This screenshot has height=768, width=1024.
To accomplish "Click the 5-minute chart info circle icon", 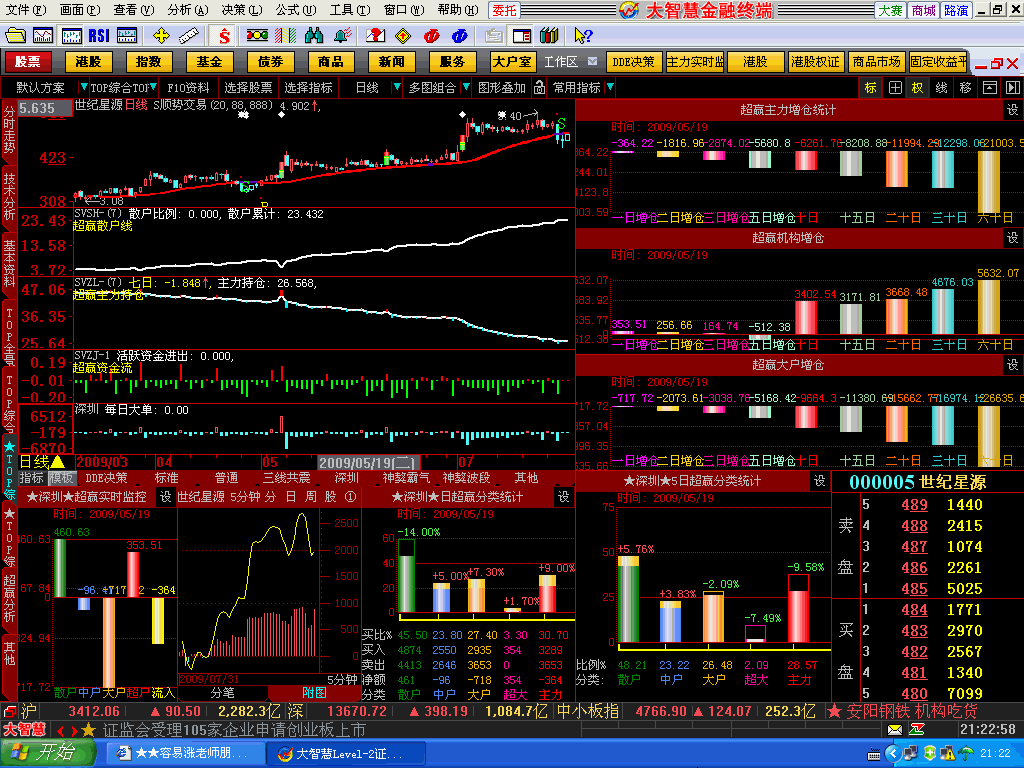I will click(351, 497).
